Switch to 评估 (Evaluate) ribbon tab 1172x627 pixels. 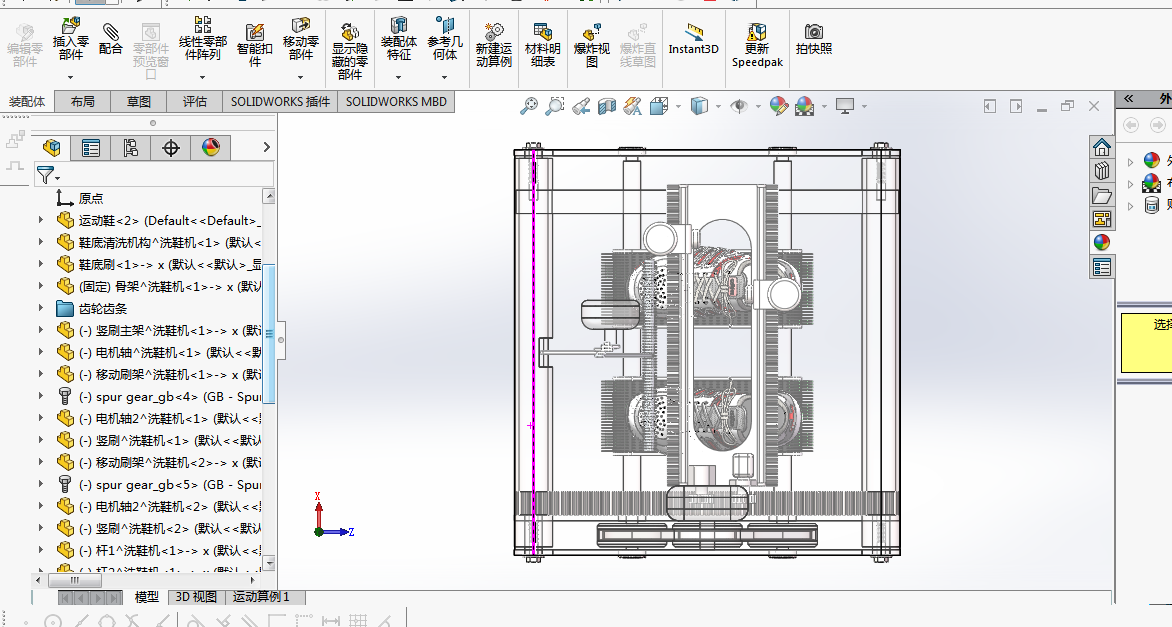pyautogui.click(x=194, y=101)
